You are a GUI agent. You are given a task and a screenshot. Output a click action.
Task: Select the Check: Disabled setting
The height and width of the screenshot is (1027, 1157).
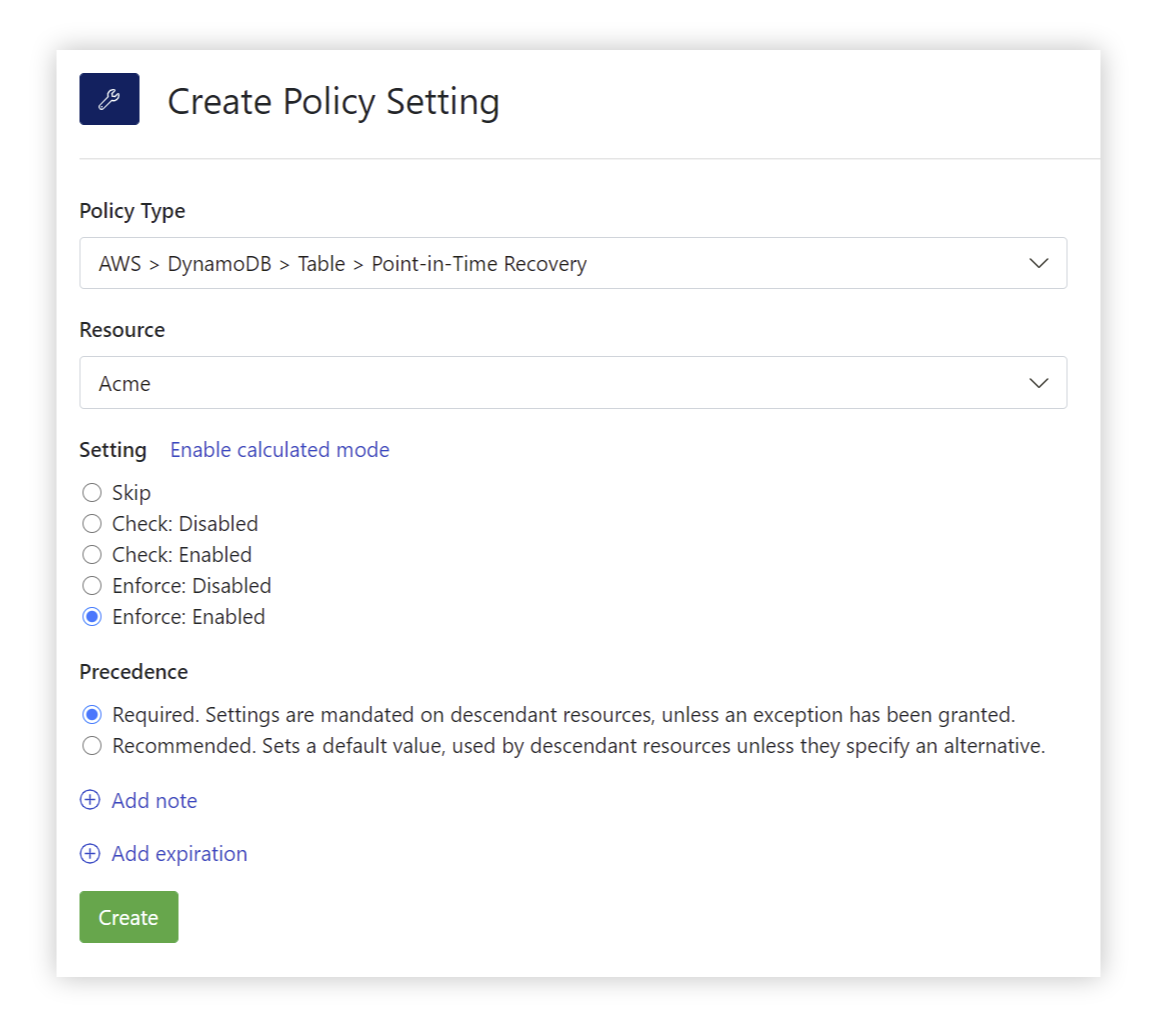92,523
